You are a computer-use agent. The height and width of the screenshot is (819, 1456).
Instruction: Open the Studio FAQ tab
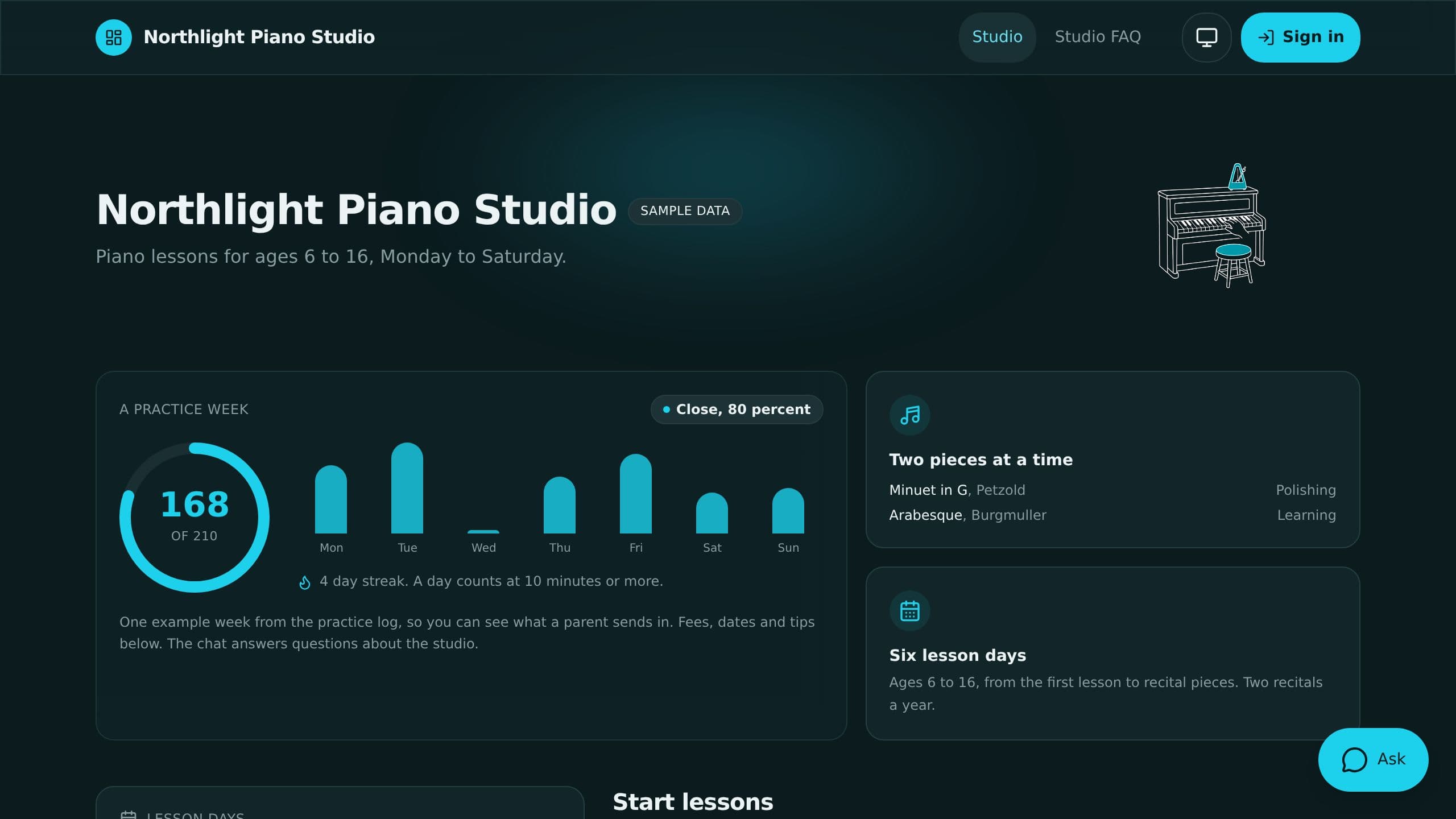pyautogui.click(x=1098, y=37)
